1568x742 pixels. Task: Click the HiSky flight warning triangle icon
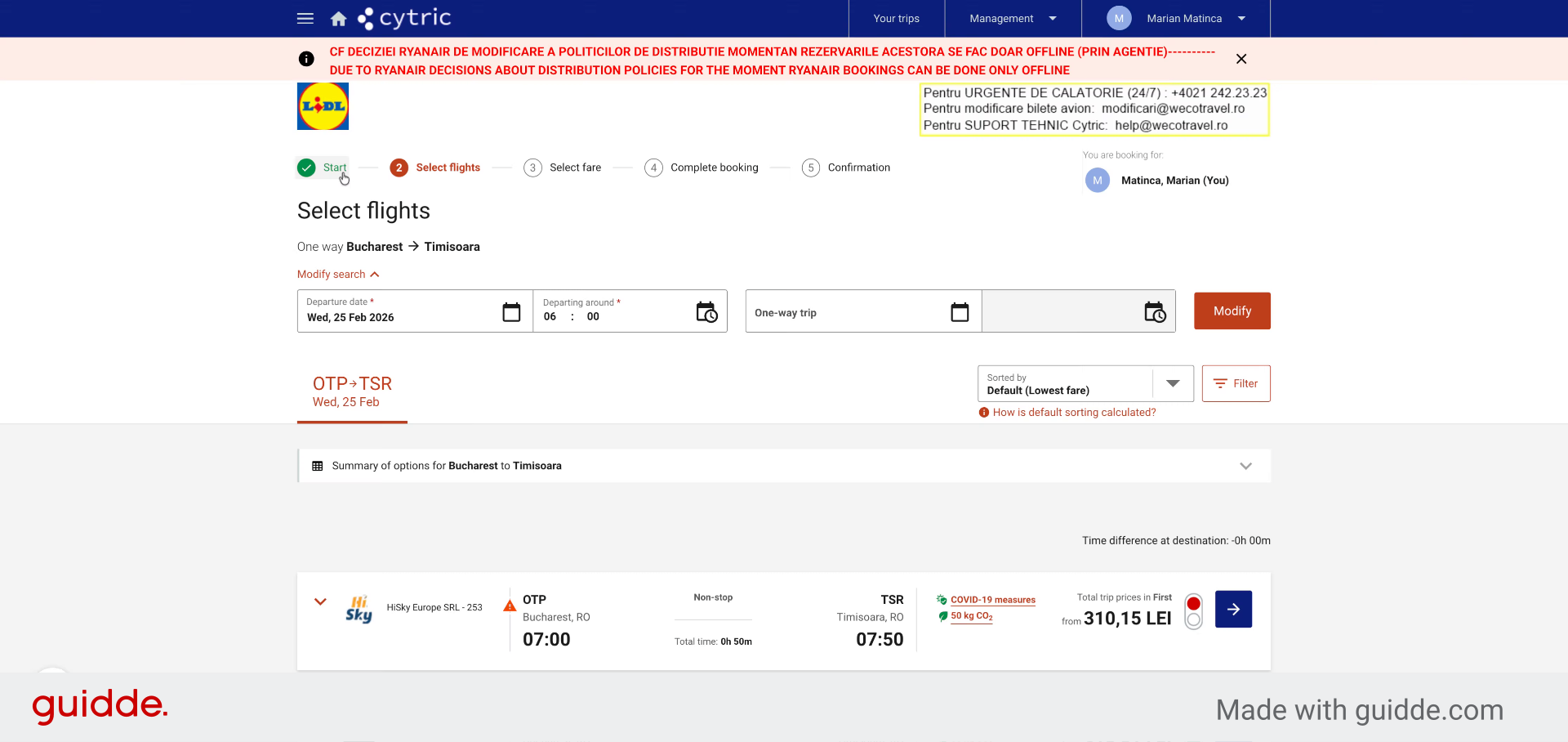510,606
